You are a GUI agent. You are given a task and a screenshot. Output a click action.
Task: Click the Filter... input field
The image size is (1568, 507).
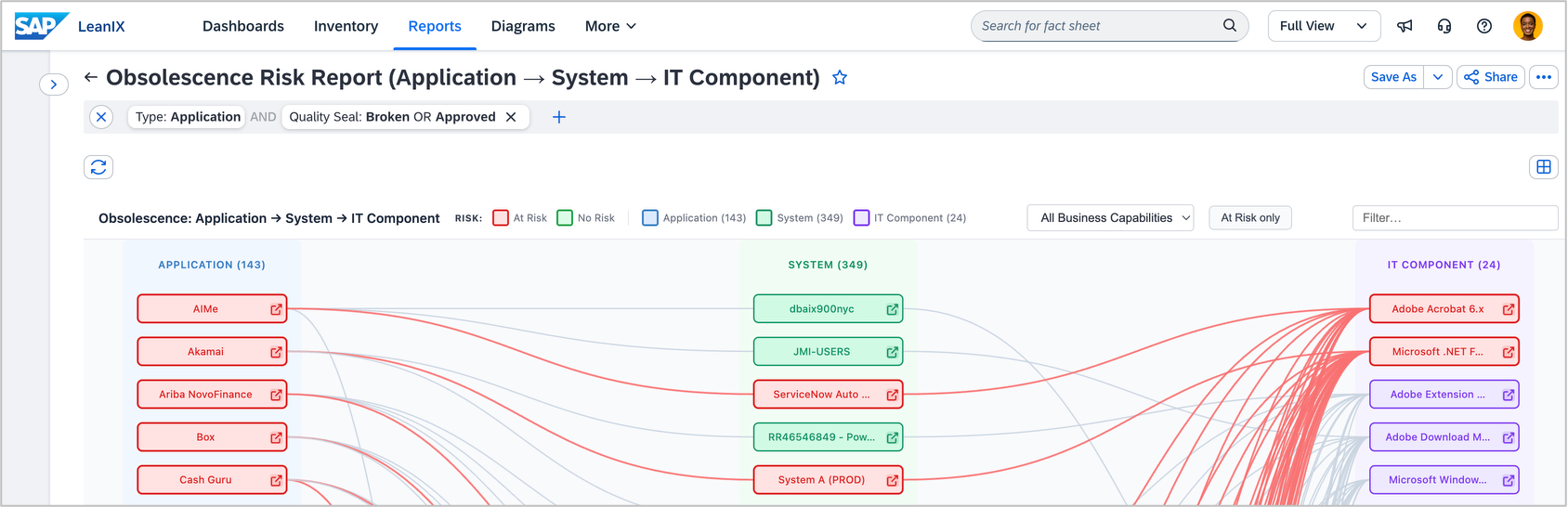click(1455, 217)
